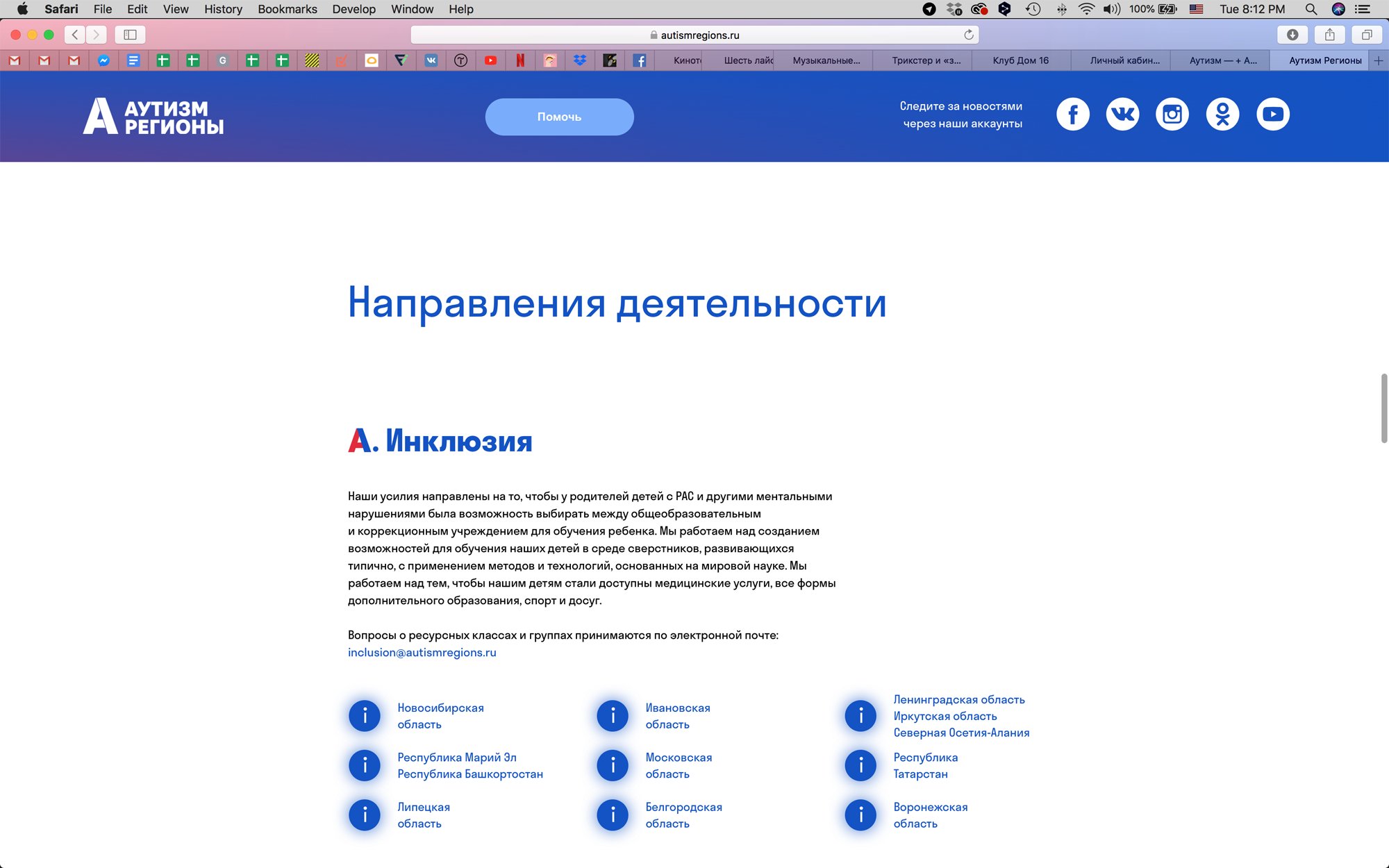The image size is (1389, 868).
Task: Click the info icon next to Новосибирская область
Action: point(365,716)
